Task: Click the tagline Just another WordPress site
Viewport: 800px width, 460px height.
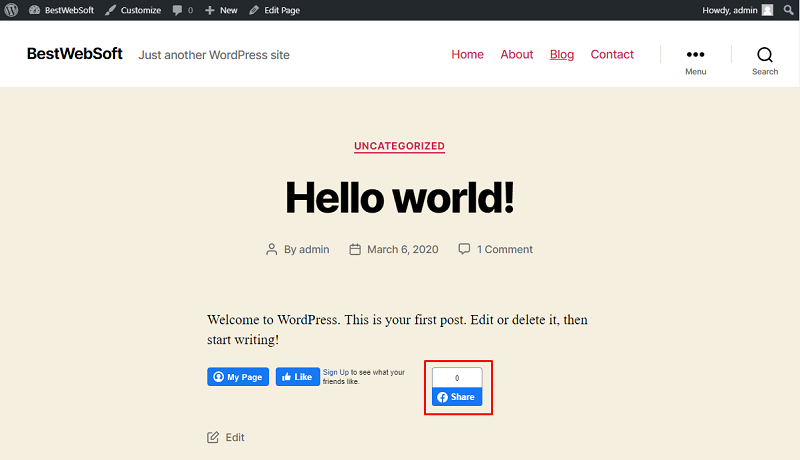Action: [214, 55]
